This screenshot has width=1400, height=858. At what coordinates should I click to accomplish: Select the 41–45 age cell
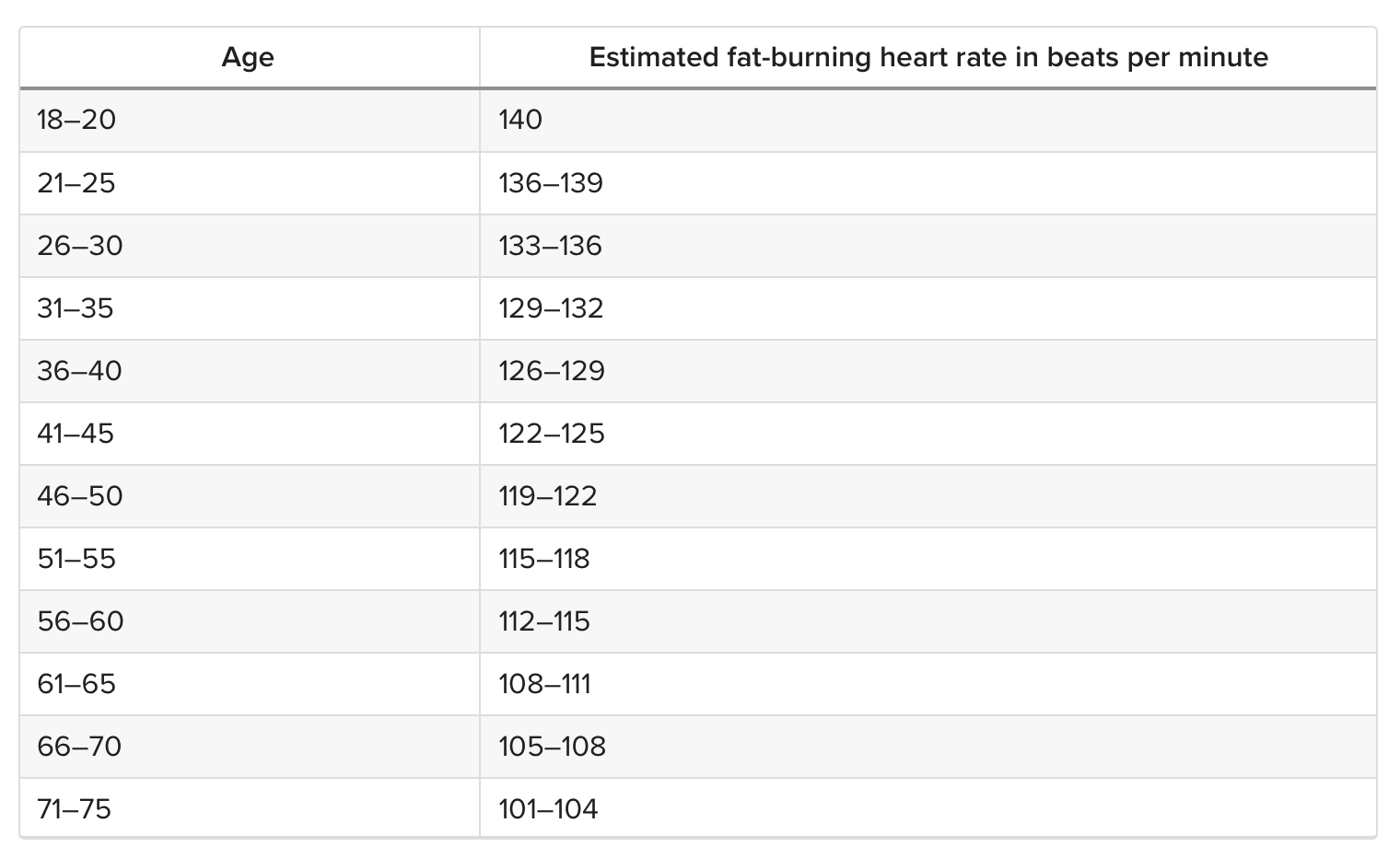[76, 434]
